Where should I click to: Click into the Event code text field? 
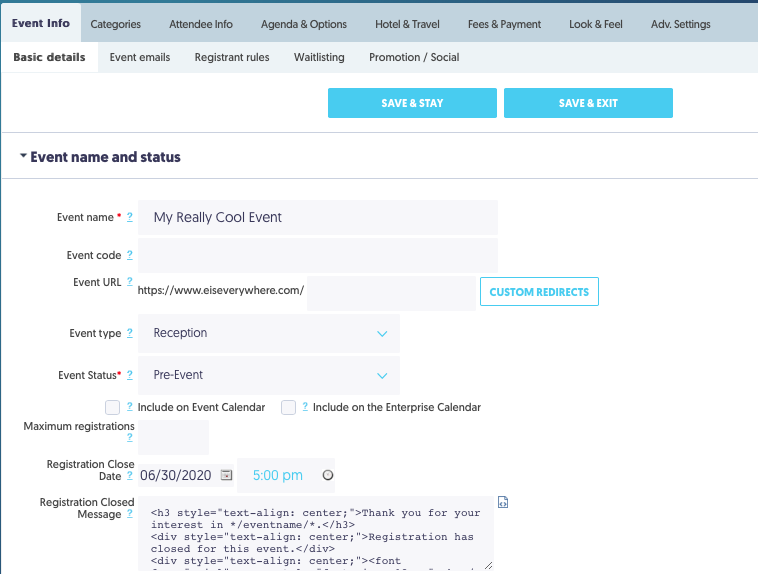pyautogui.click(x=317, y=255)
